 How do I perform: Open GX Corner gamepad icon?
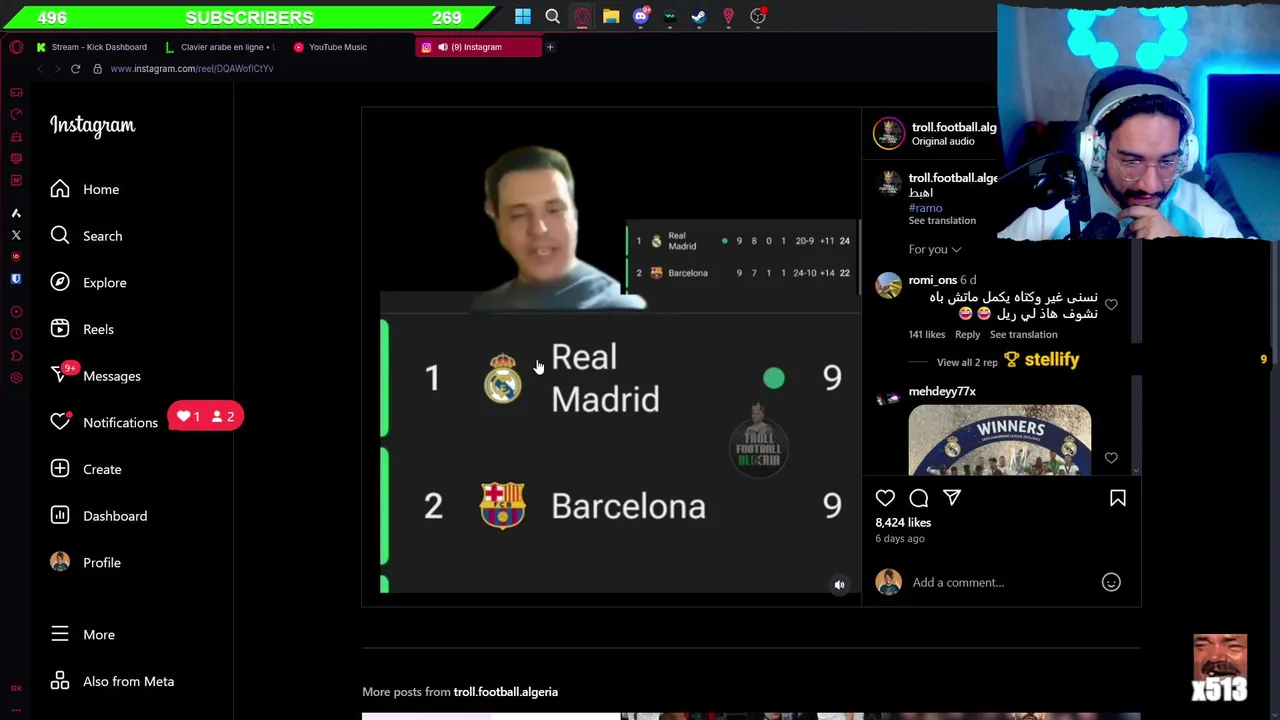point(16,92)
